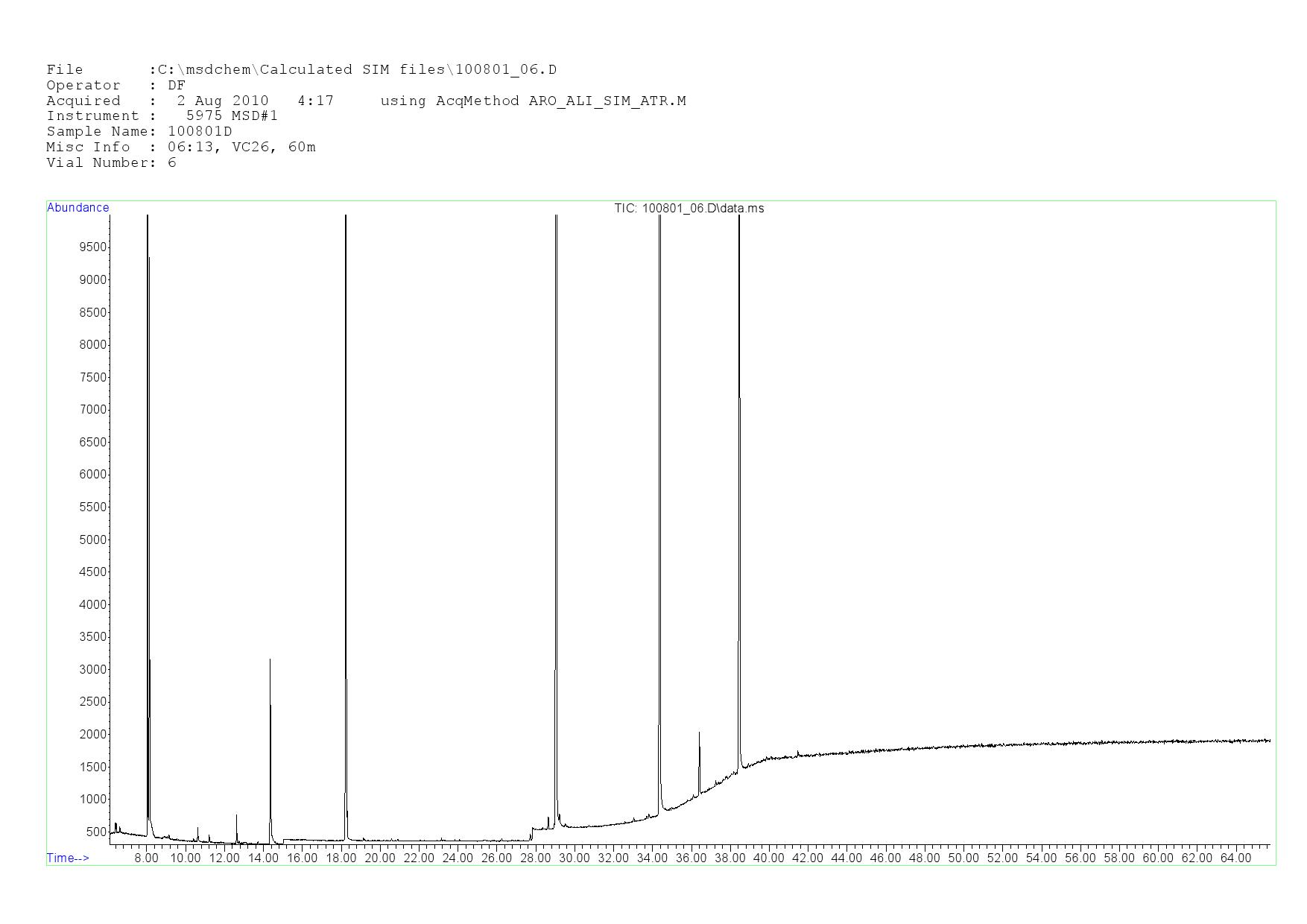The height and width of the screenshot is (924, 1307).
Task: Select the Misc Info text line
Action: (x=181, y=147)
